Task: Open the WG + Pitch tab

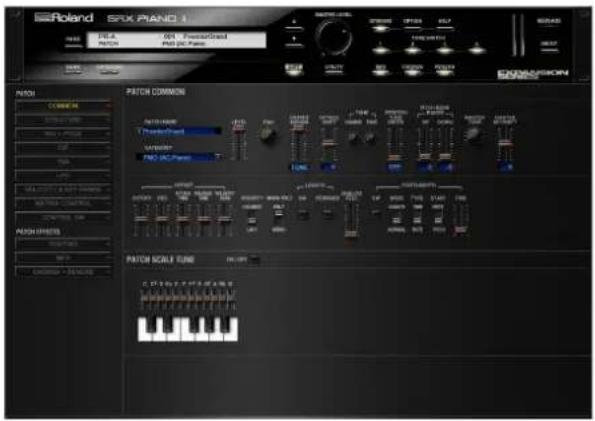Action: pyautogui.click(x=63, y=134)
